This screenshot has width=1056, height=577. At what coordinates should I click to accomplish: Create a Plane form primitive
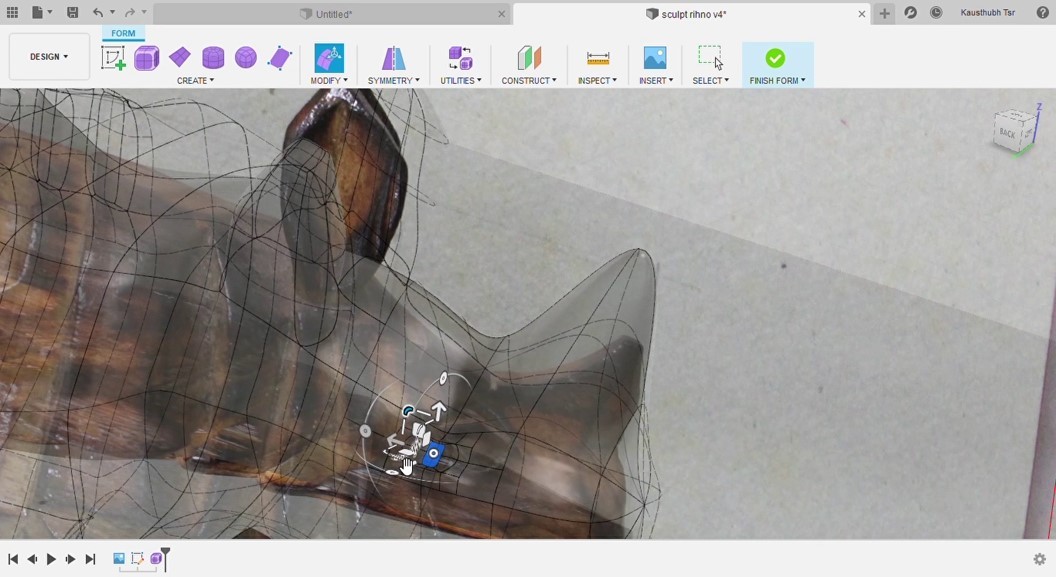pyautogui.click(x=179, y=58)
